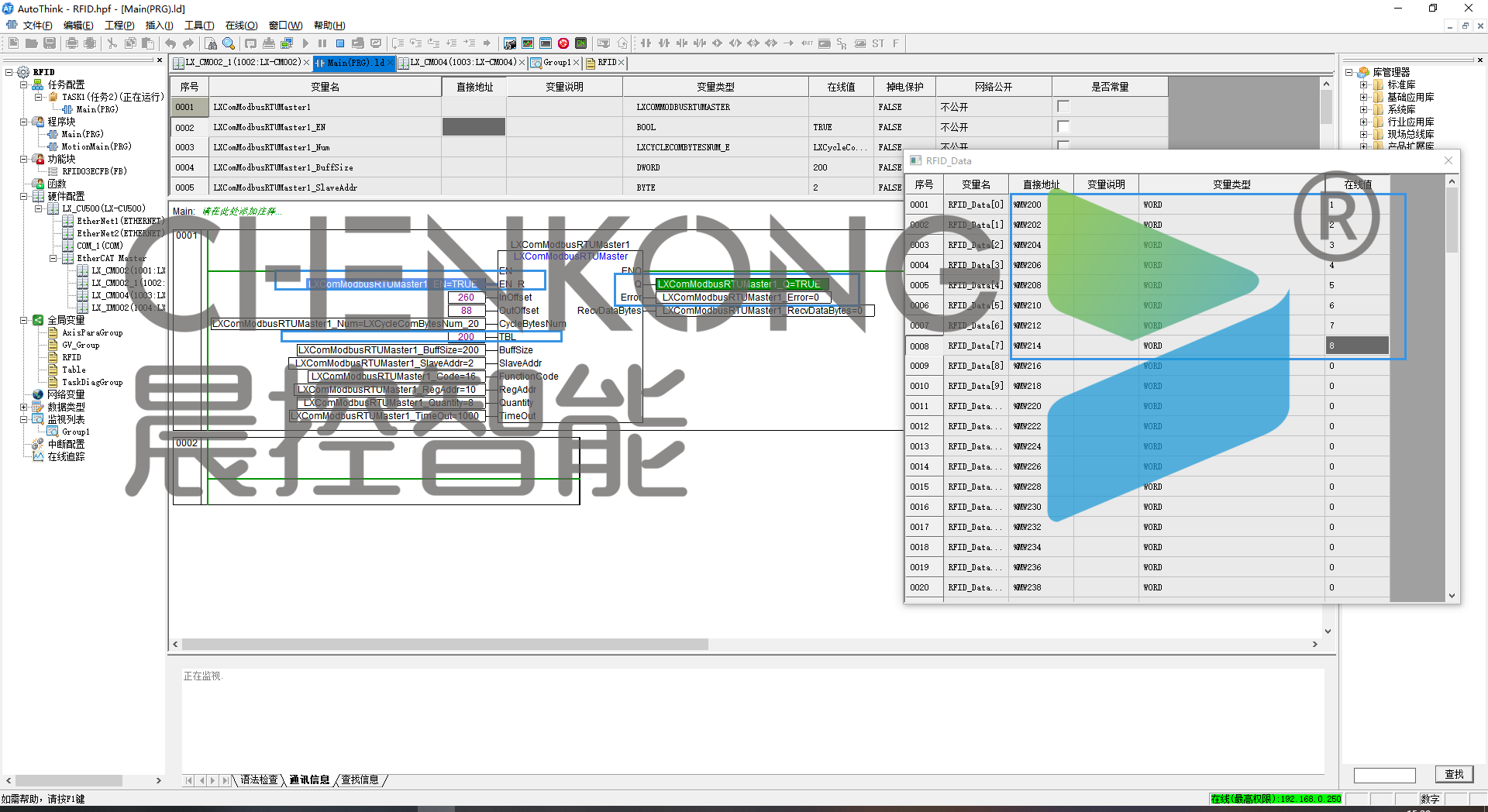Click the Save toolbar icon
This screenshot has width=1488, height=812.
pyautogui.click(x=50, y=43)
